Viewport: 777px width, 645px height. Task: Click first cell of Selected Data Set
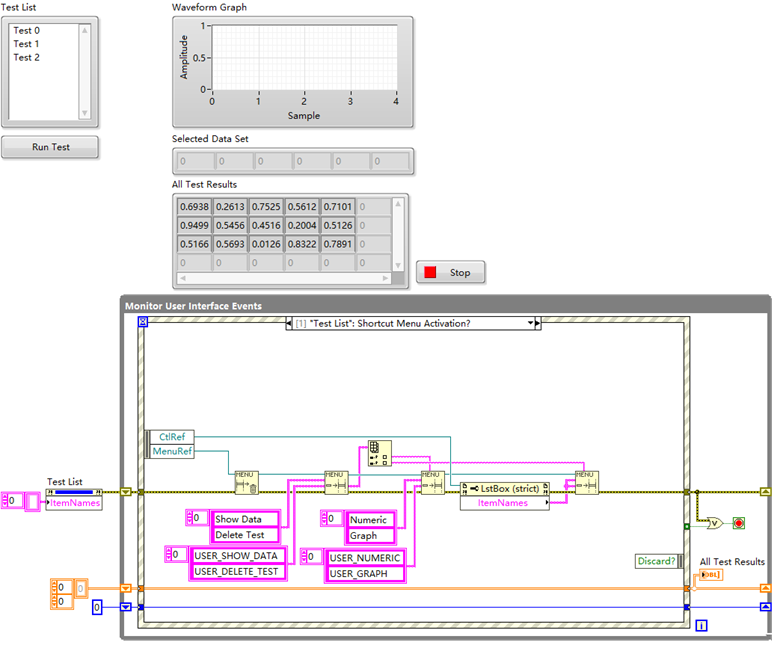click(x=196, y=161)
